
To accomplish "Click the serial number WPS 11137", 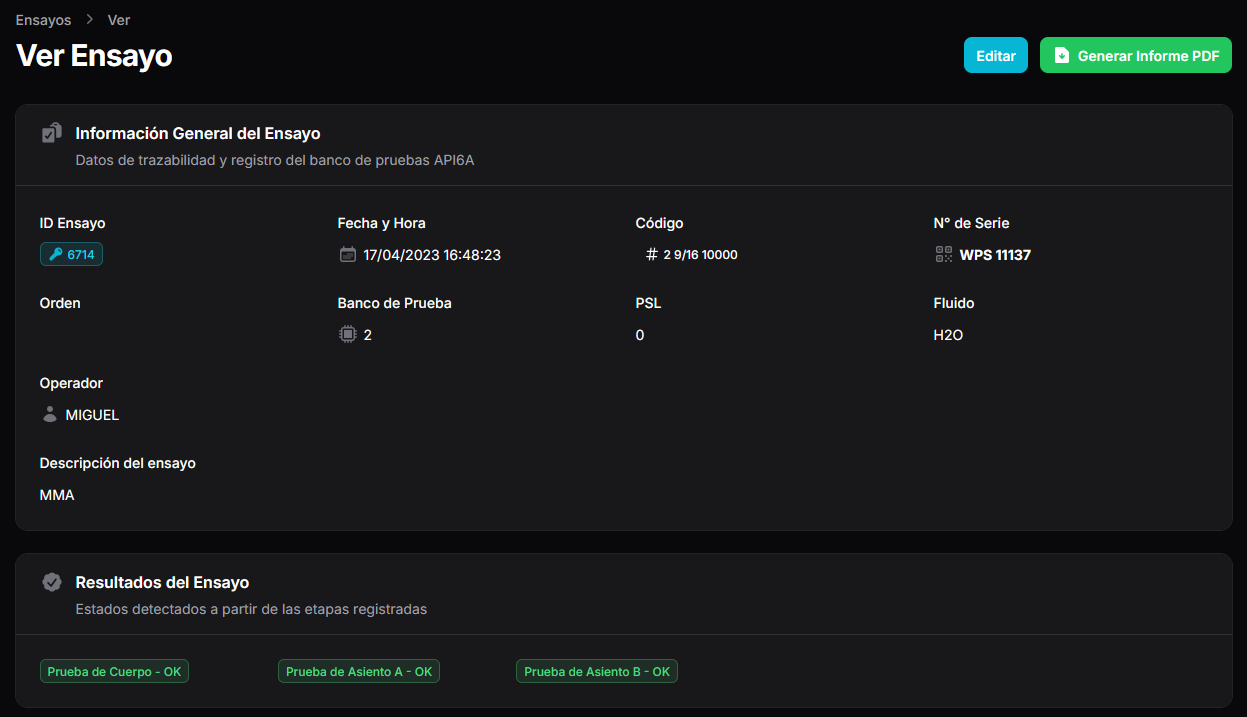I will [995, 255].
